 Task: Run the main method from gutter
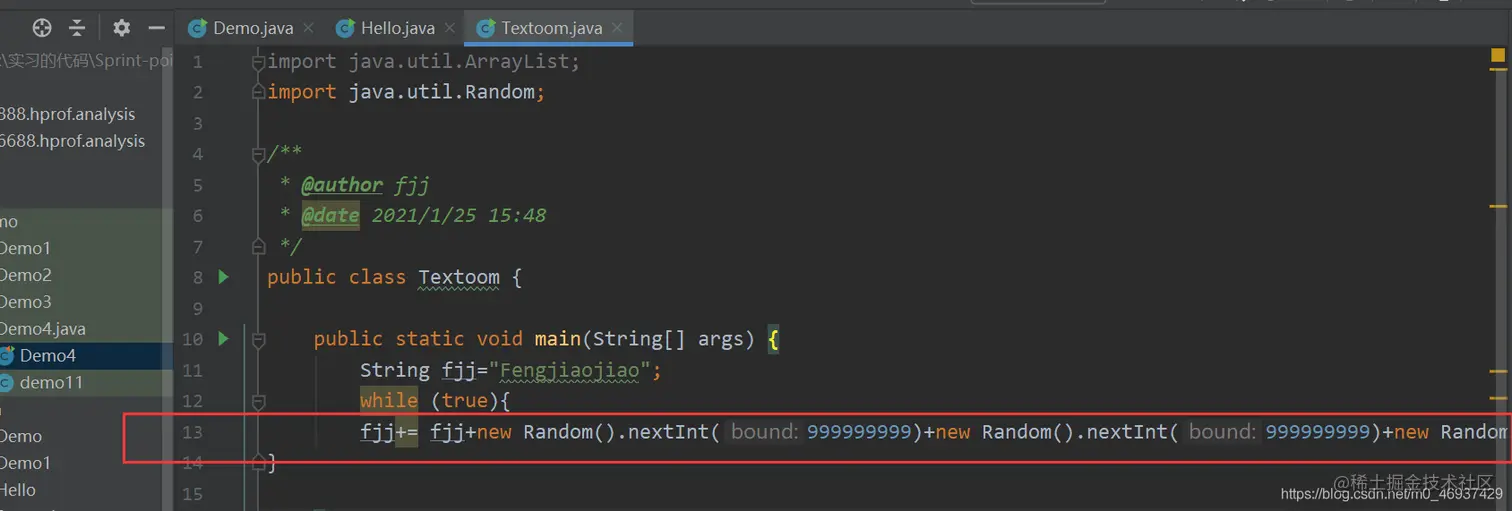tap(224, 339)
